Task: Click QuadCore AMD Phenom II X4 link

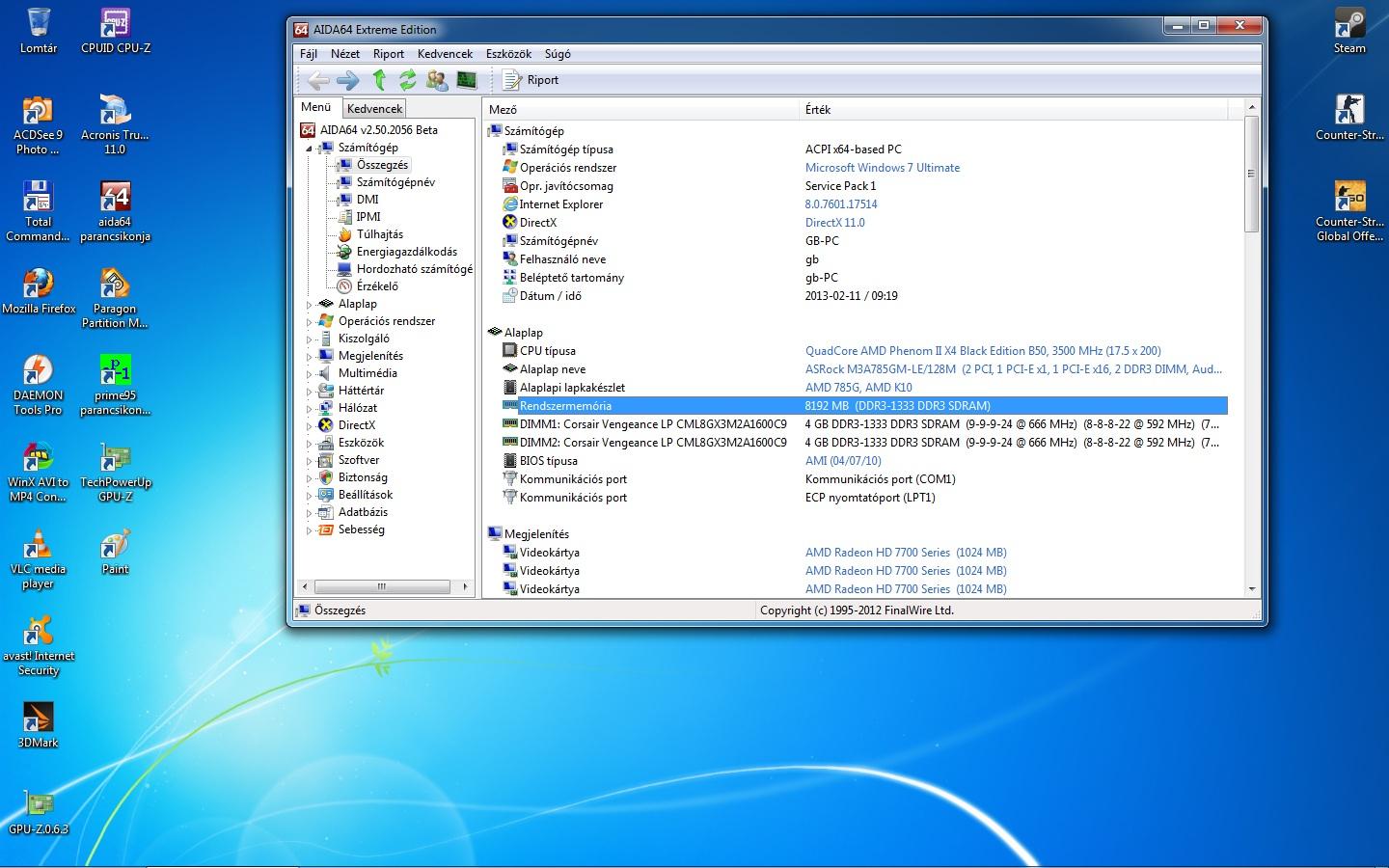Action: (x=983, y=351)
